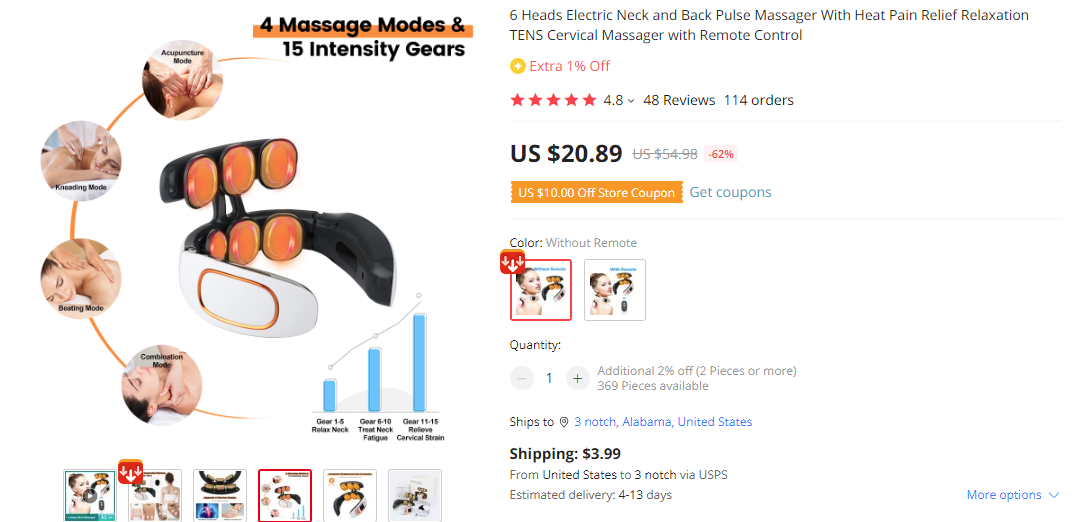1079x522 pixels.
Task: Click the five-star rating icons
Action: tap(553, 100)
